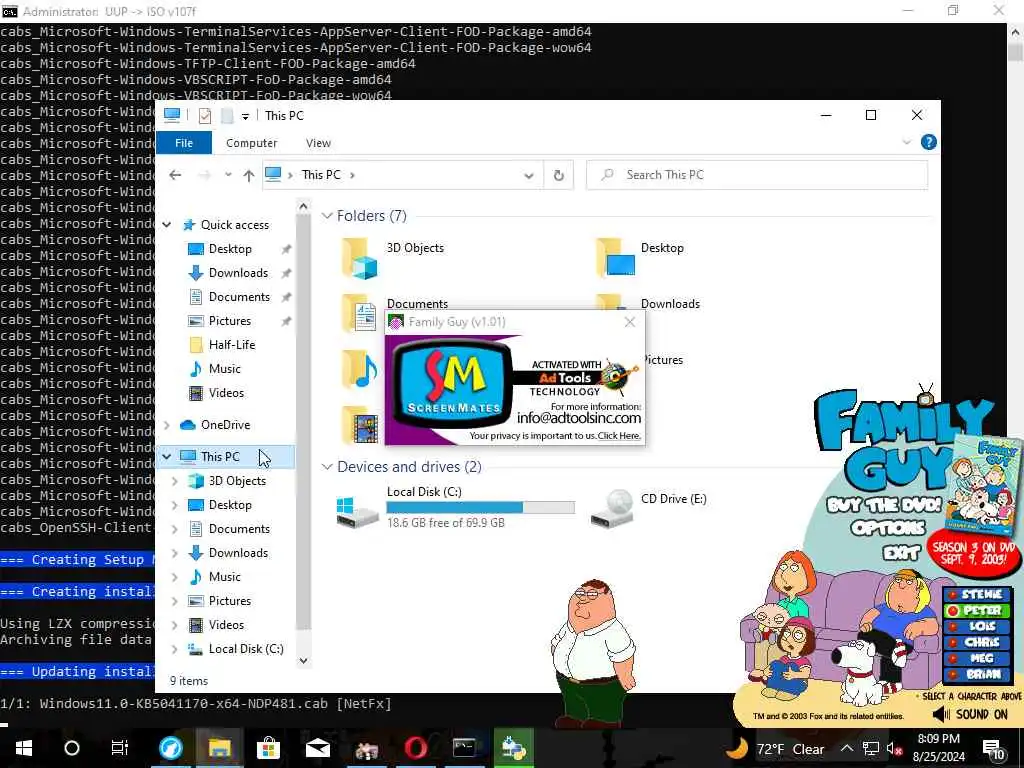Expand 3D Objects under This PC
Viewport: 1024px width, 768px height.
point(174,481)
